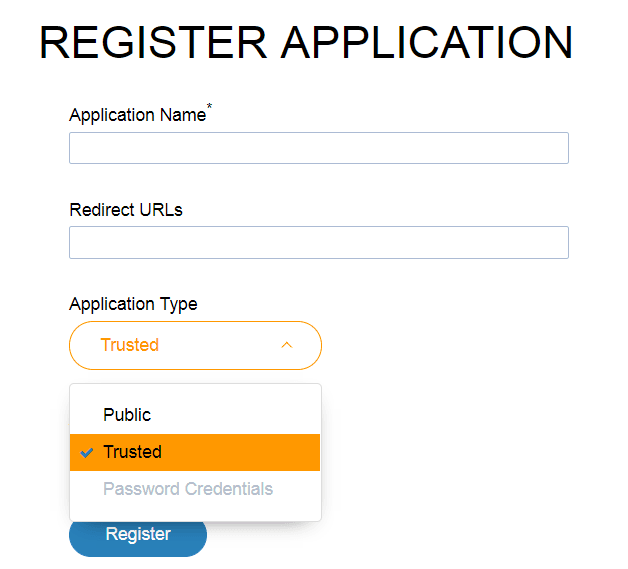Click the blue checkmark beside Trusted
Image resolution: width=628 pixels, height=569 pixels.
[87, 452]
